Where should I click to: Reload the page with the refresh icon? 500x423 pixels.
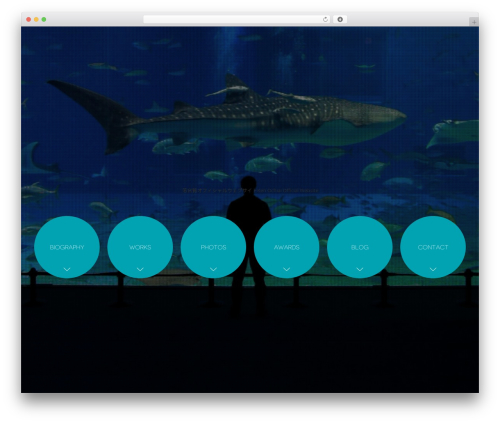tap(325, 19)
